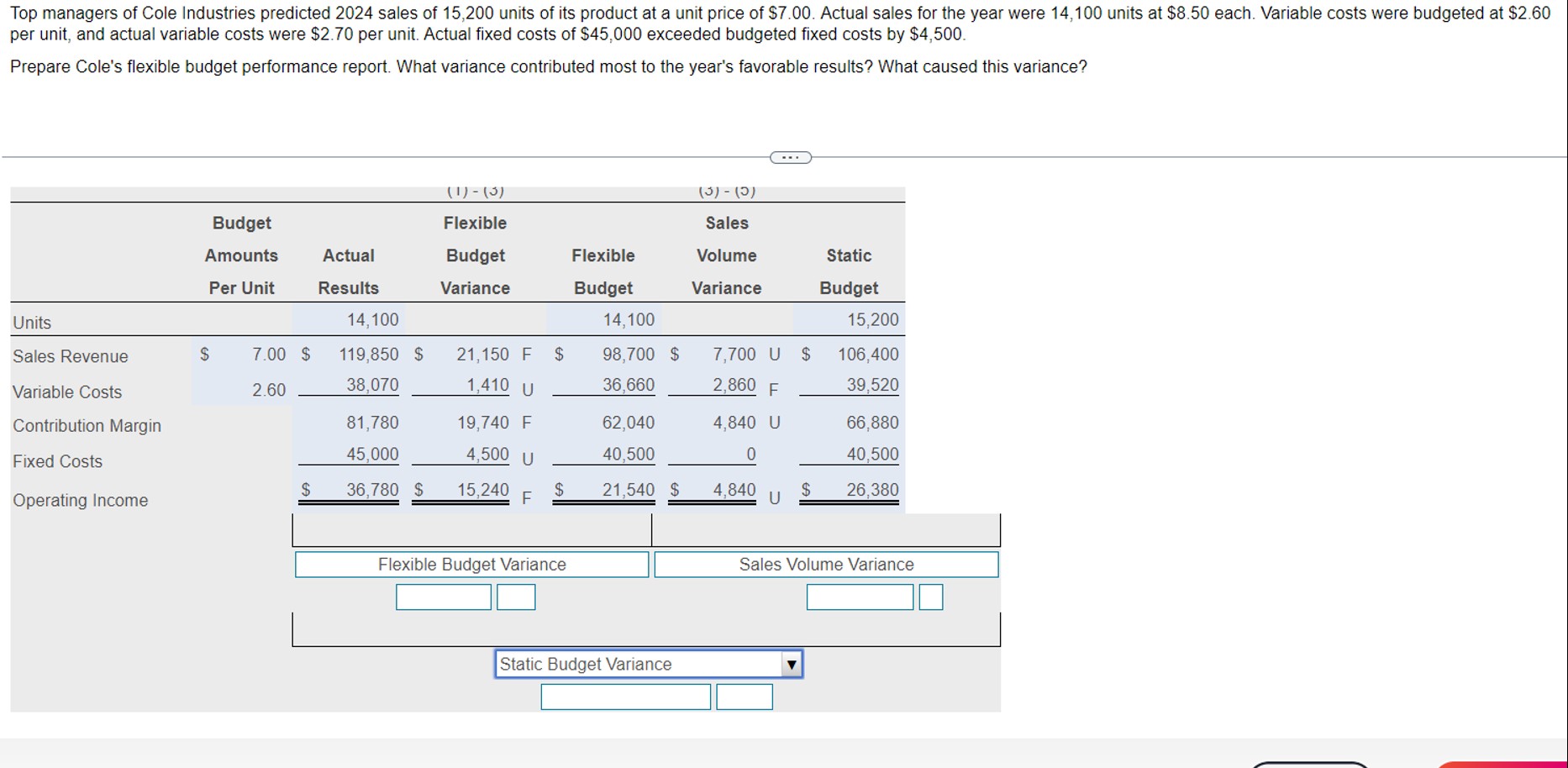Screen dimensions: 1568x768
Task: Click the actual fixed costs value 45,000
Action: point(373,455)
